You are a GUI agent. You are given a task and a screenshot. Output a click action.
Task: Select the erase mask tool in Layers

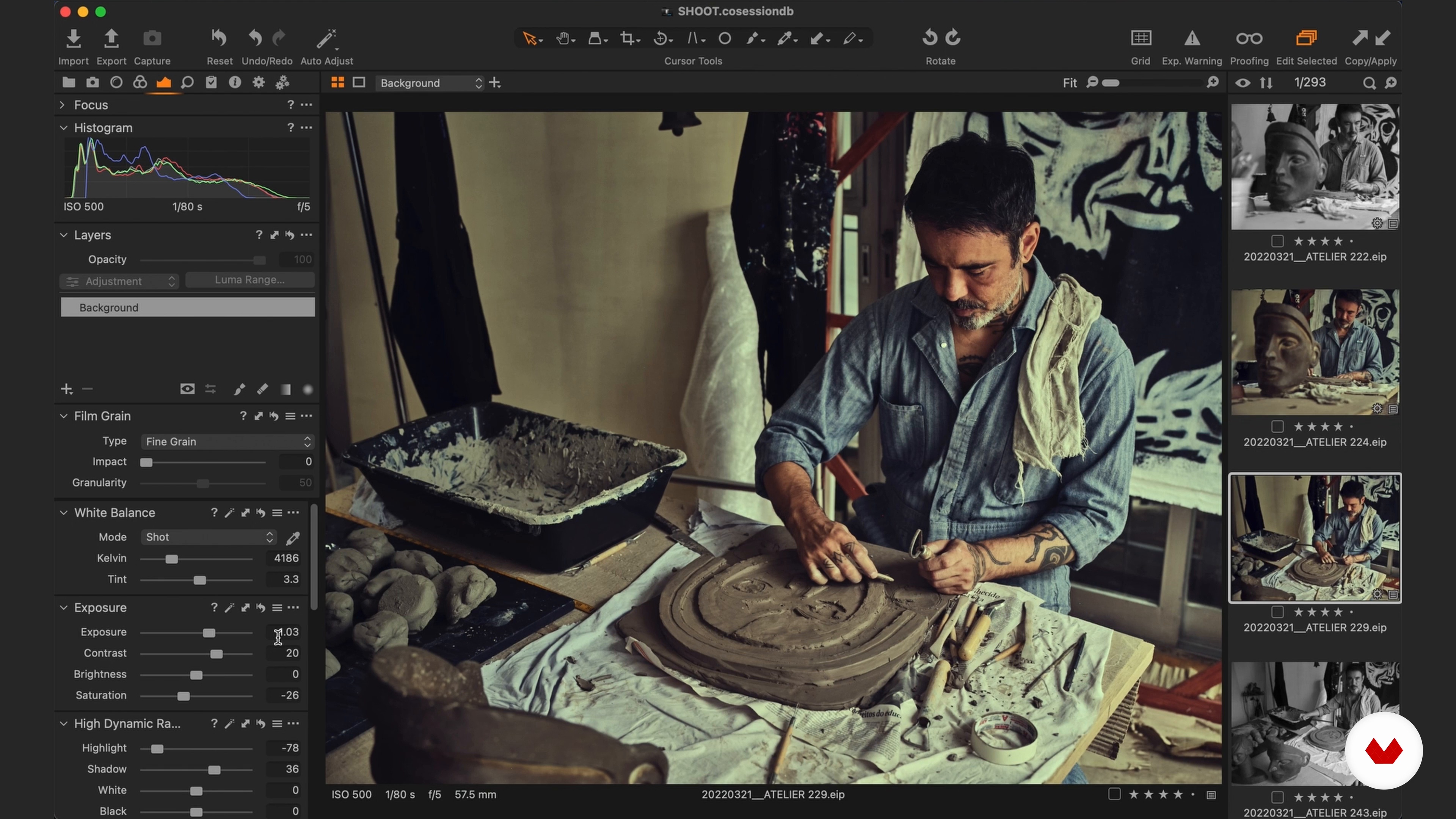point(262,389)
